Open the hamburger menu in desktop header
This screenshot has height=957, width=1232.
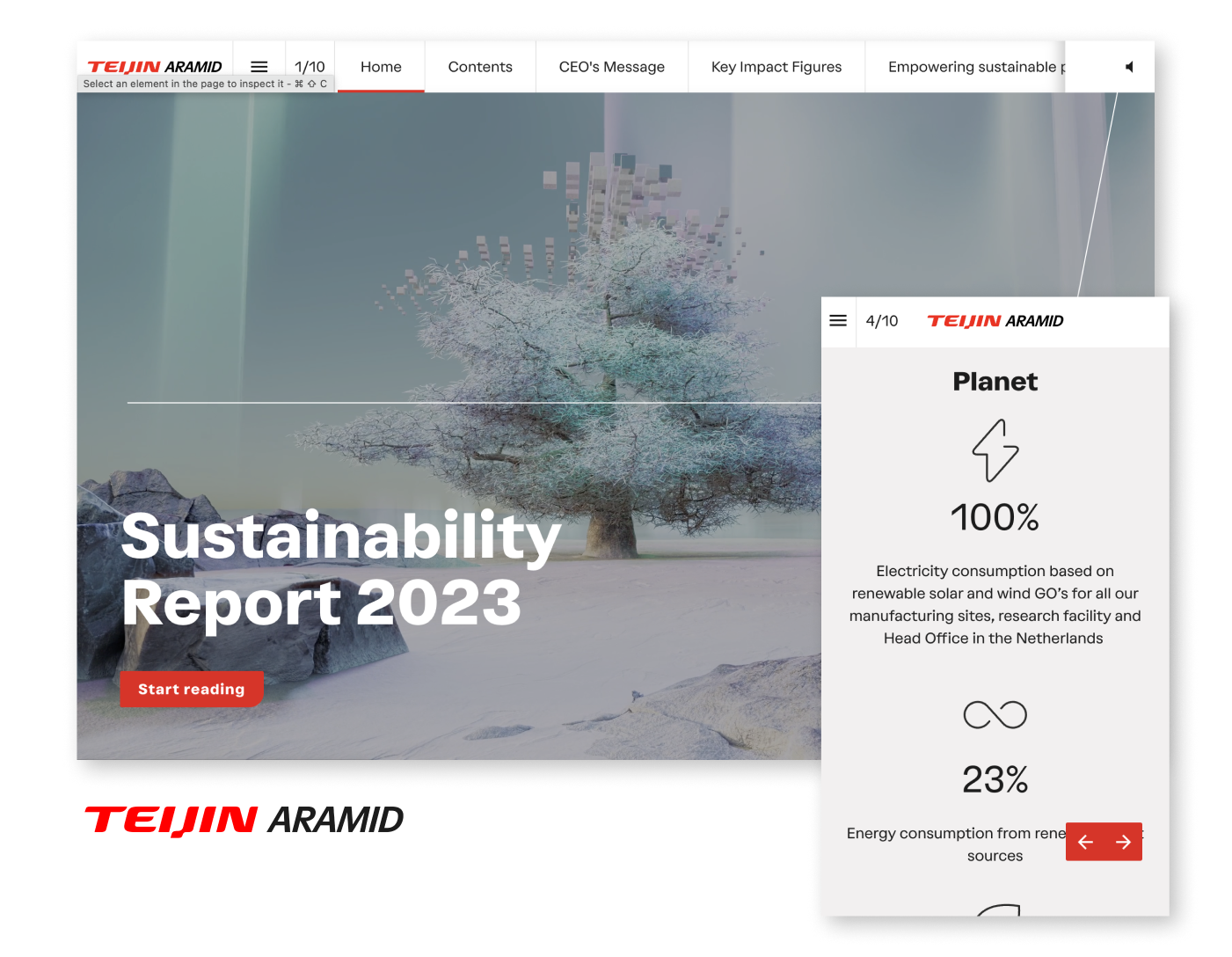(x=259, y=67)
